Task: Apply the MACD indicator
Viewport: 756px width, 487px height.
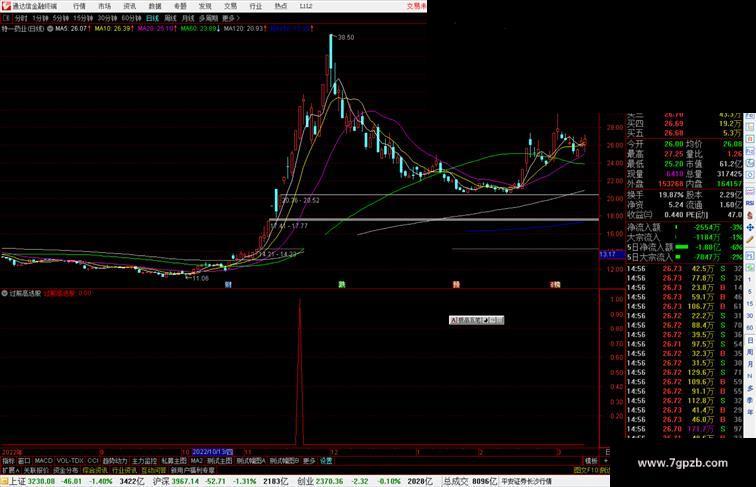Action: pos(43,461)
